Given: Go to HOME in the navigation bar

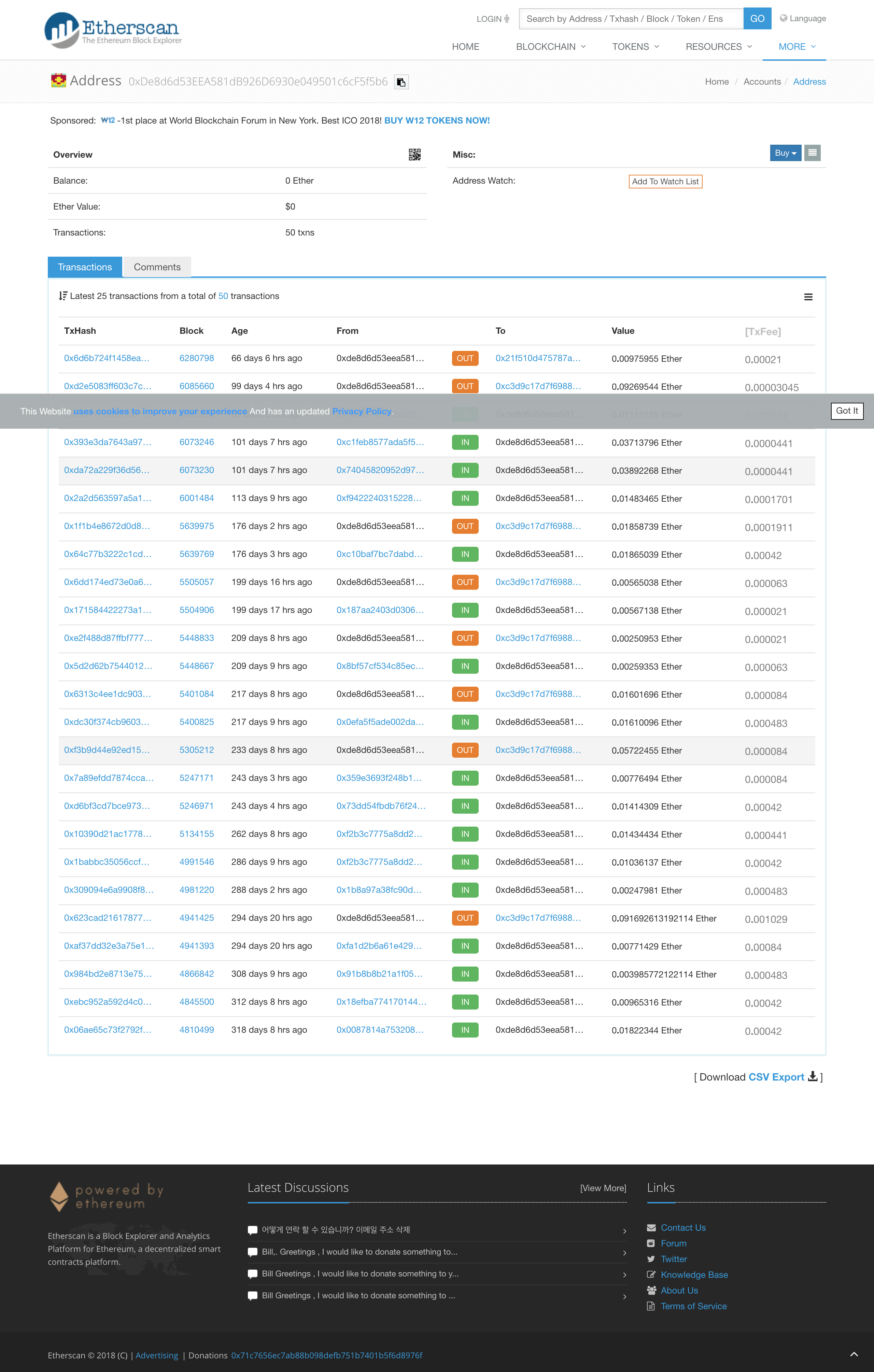Looking at the screenshot, I should [x=465, y=47].
